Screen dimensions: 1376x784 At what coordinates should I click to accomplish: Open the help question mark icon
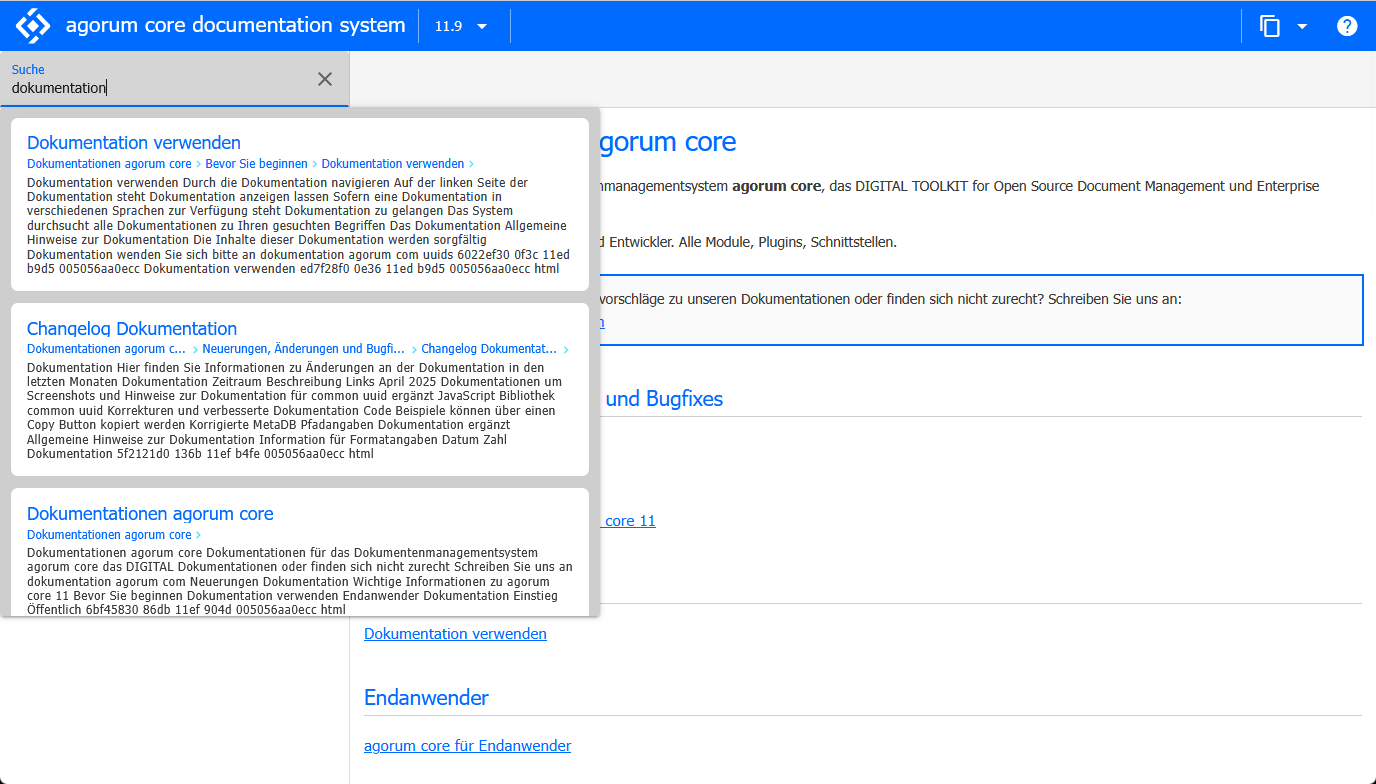coord(1347,26)
